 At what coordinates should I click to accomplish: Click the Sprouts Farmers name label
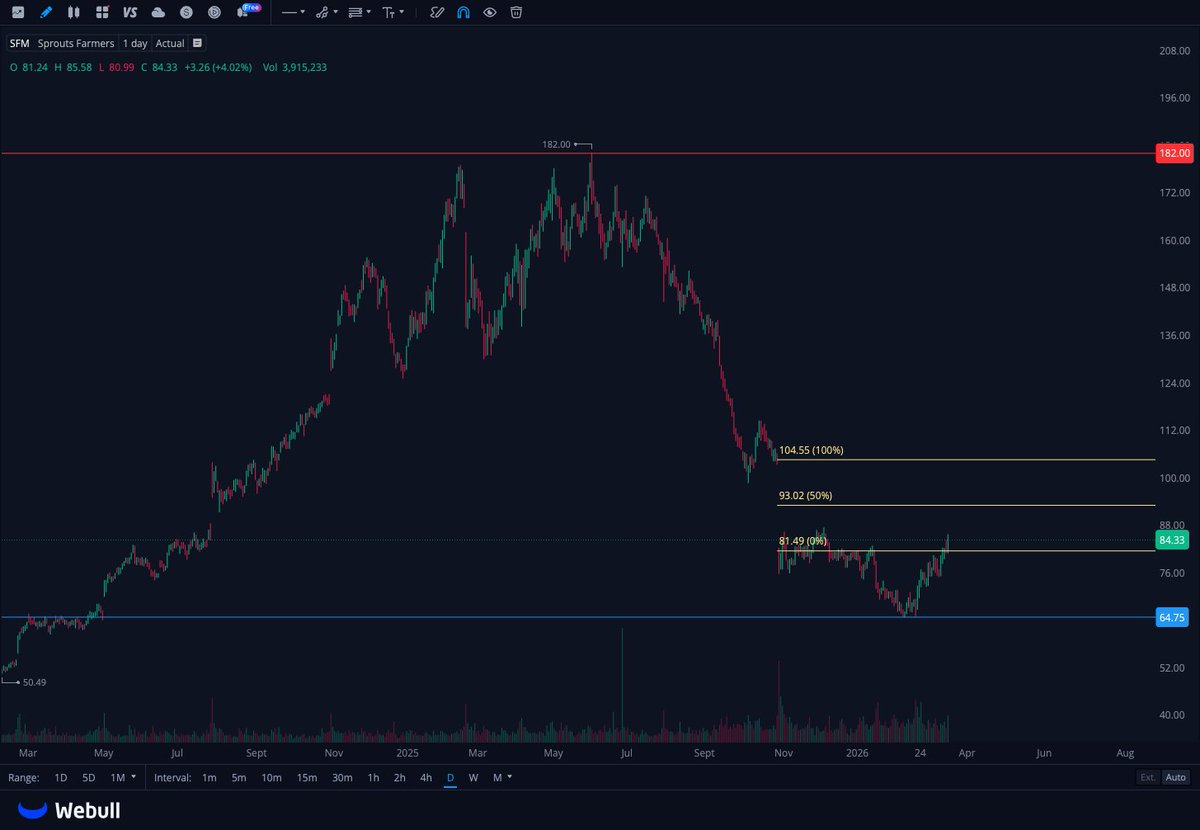(76, 43)
